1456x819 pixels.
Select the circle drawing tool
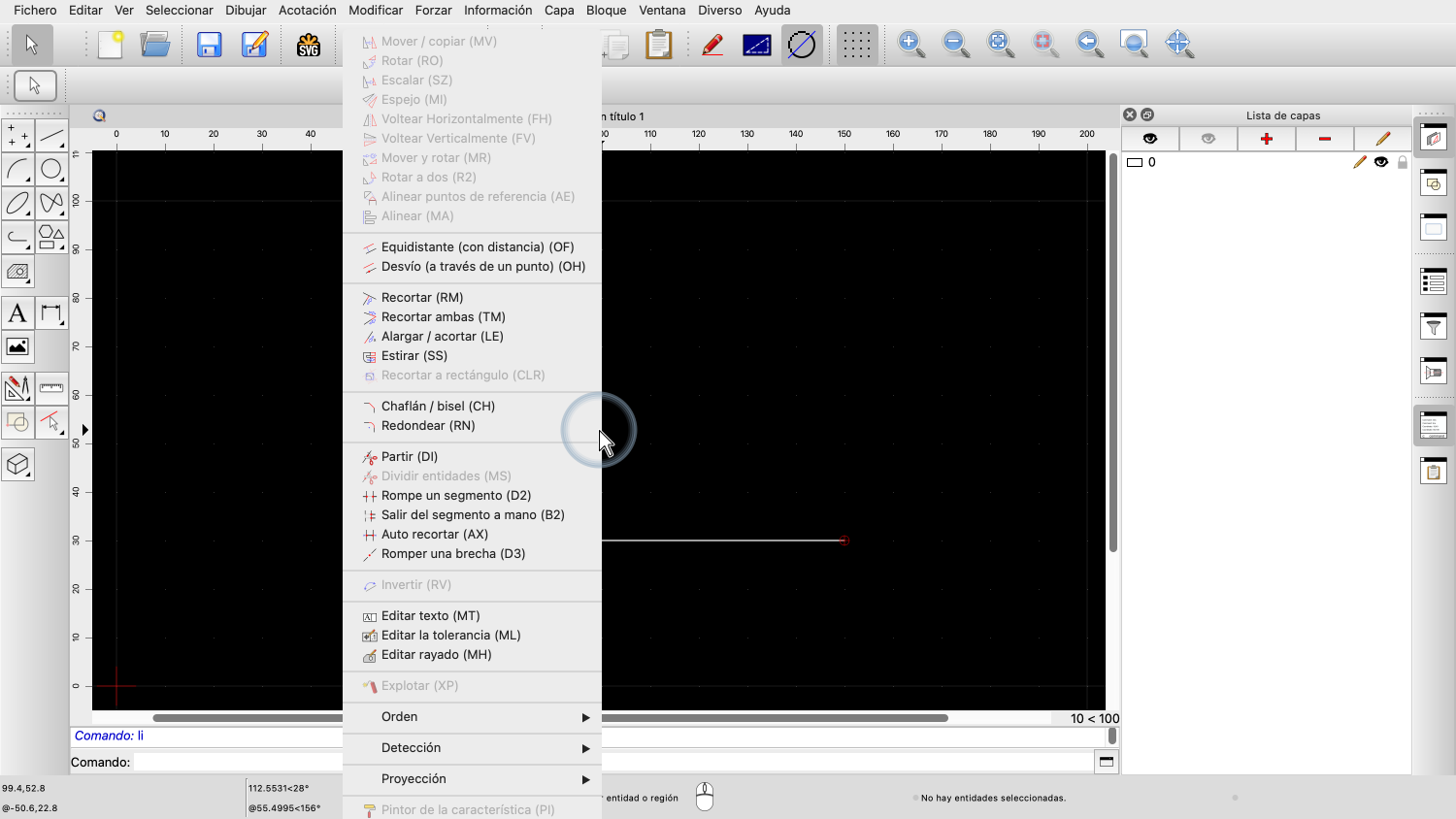(x=51, y=170)
